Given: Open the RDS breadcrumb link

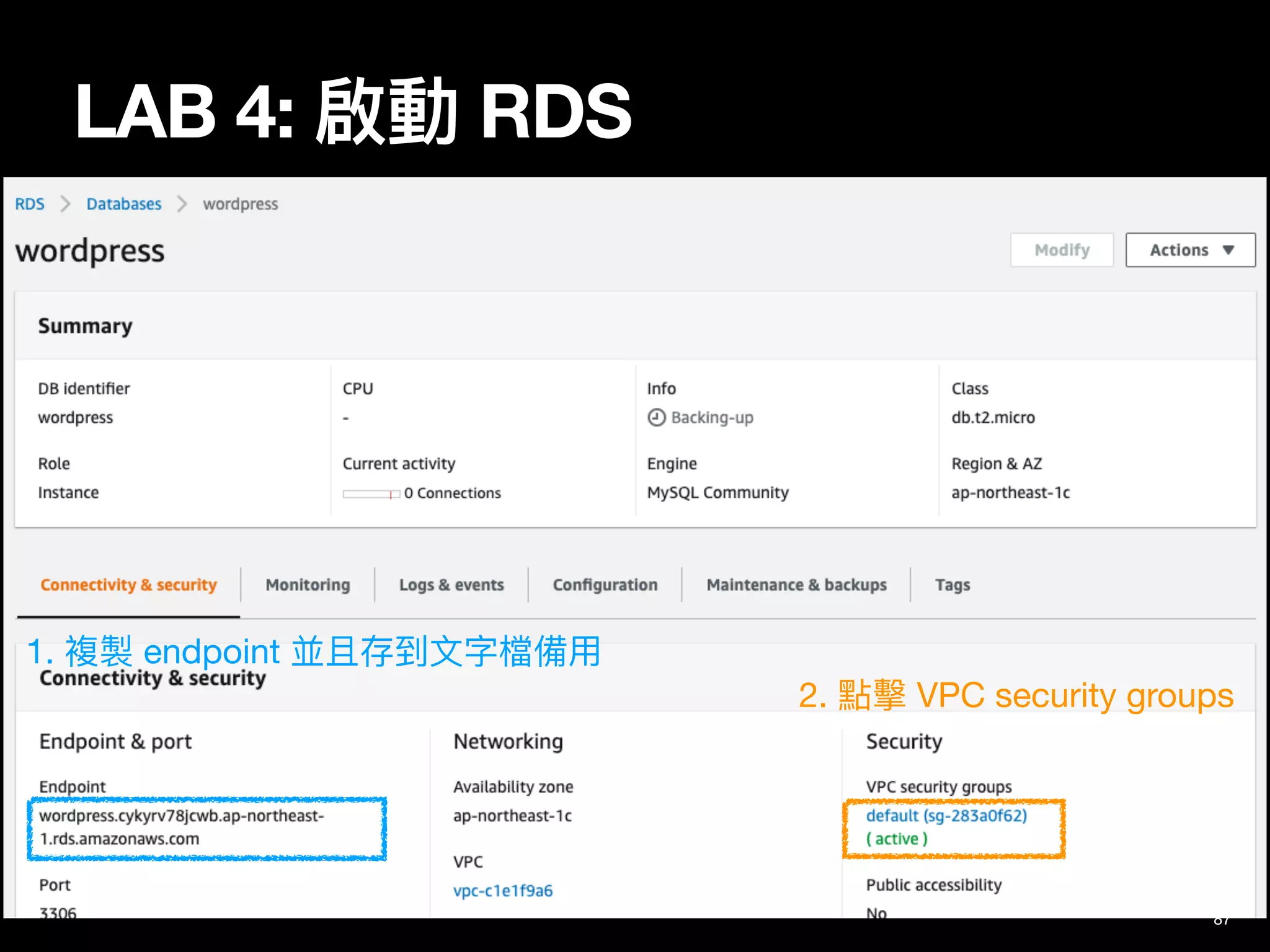Looking at the screenshot, I should [30, 204].
